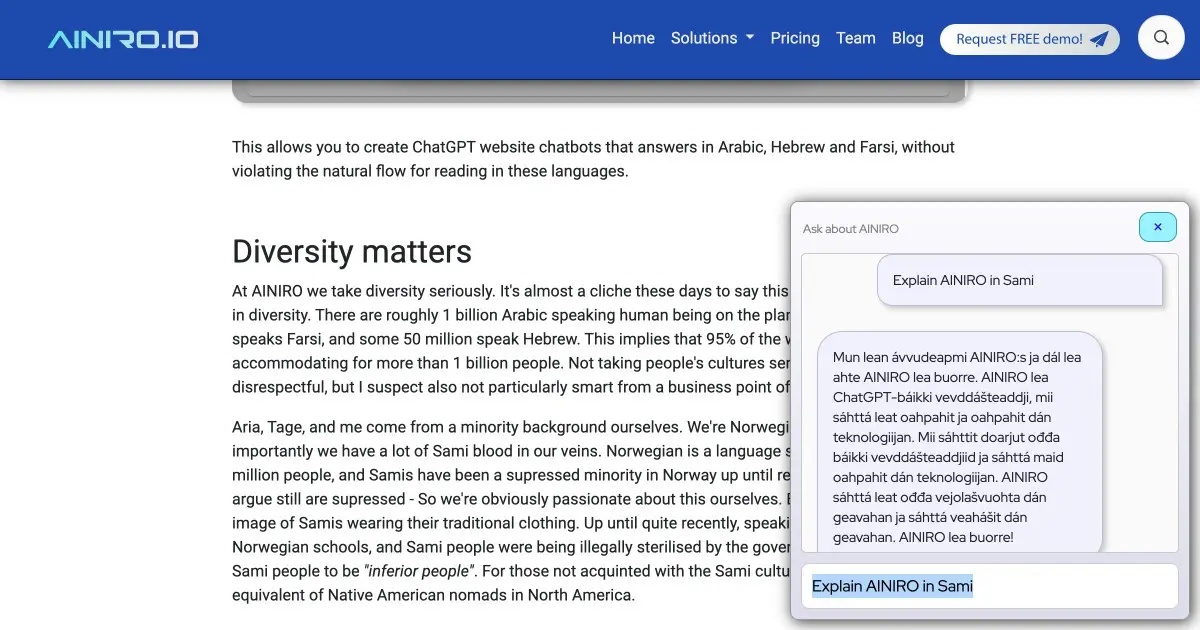
Task: Click the X icon to close the chatbot
Action: click(1157, 227)
